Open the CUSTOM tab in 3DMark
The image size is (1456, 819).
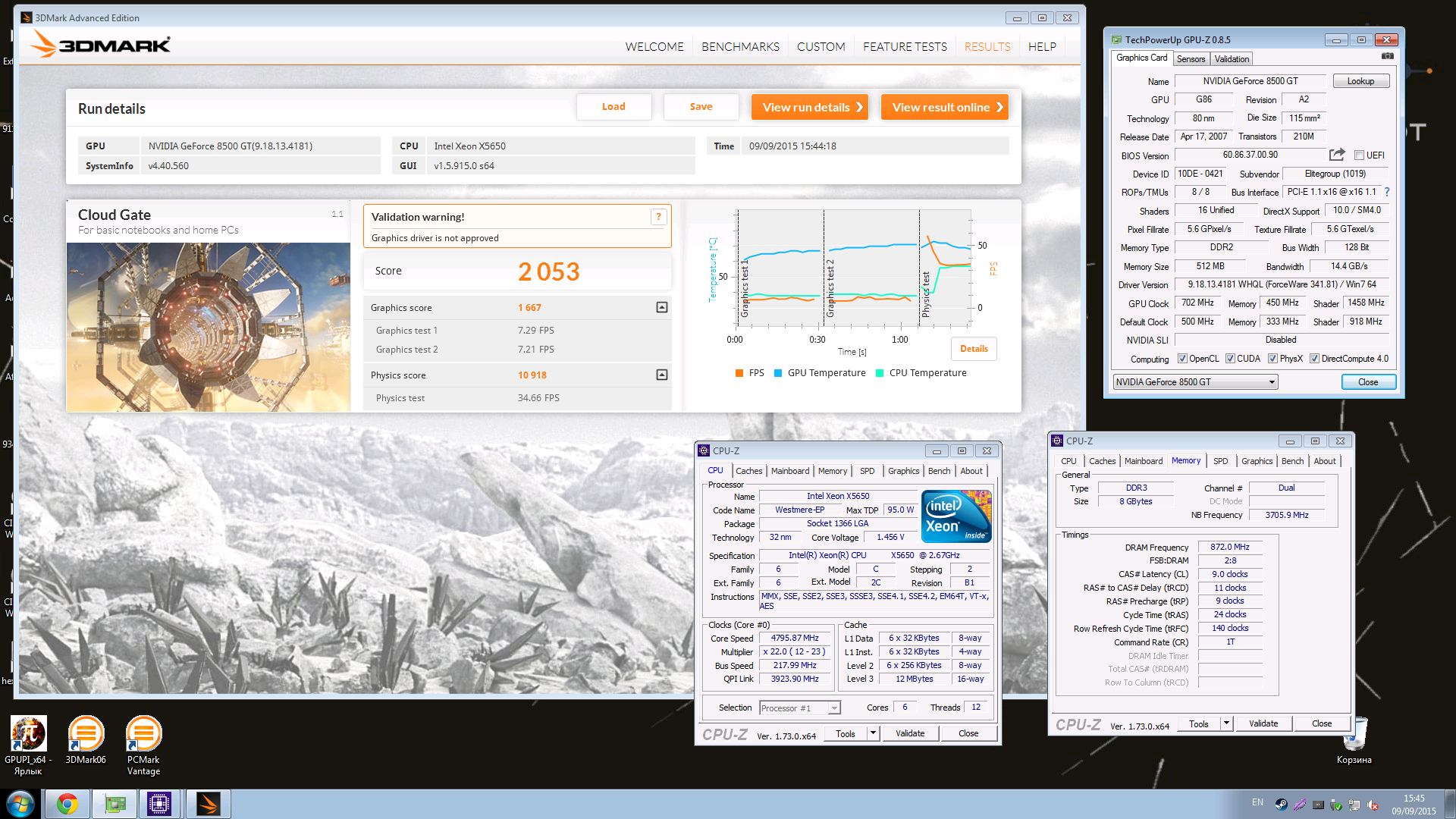point(821,47)
